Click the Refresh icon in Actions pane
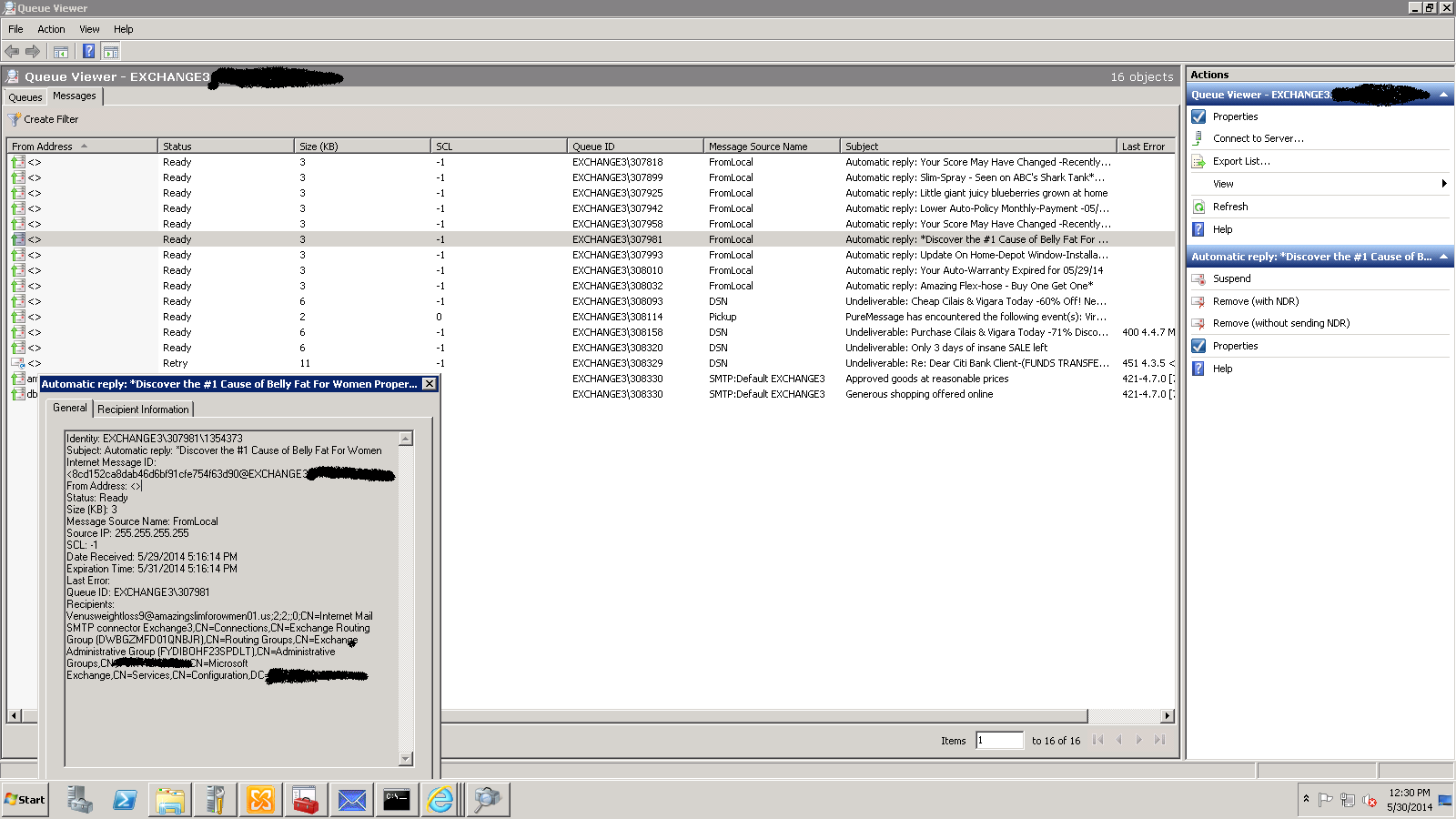This screenshot has width=1456, height=819. tap(1198, 207)
